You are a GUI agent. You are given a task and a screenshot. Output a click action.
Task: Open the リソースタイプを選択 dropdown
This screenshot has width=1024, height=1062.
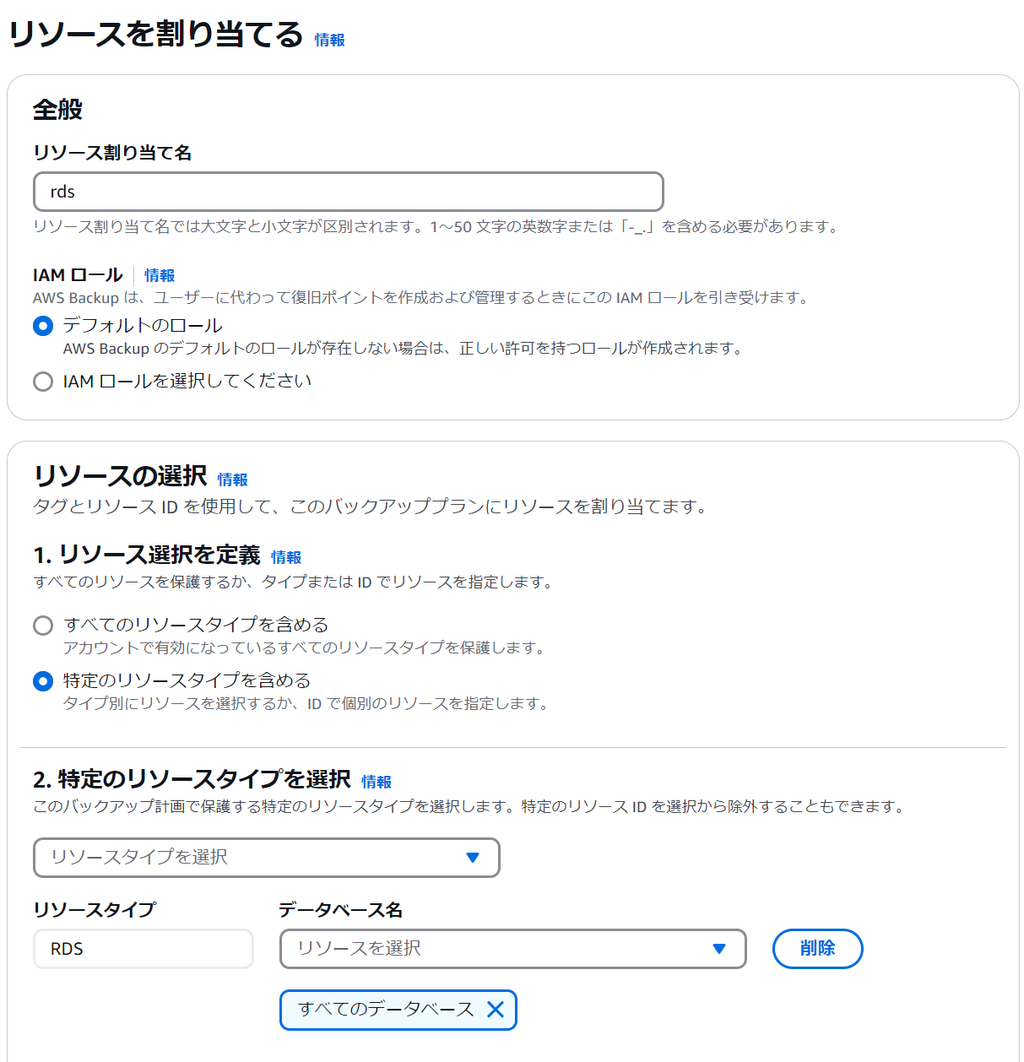point(266,857)
